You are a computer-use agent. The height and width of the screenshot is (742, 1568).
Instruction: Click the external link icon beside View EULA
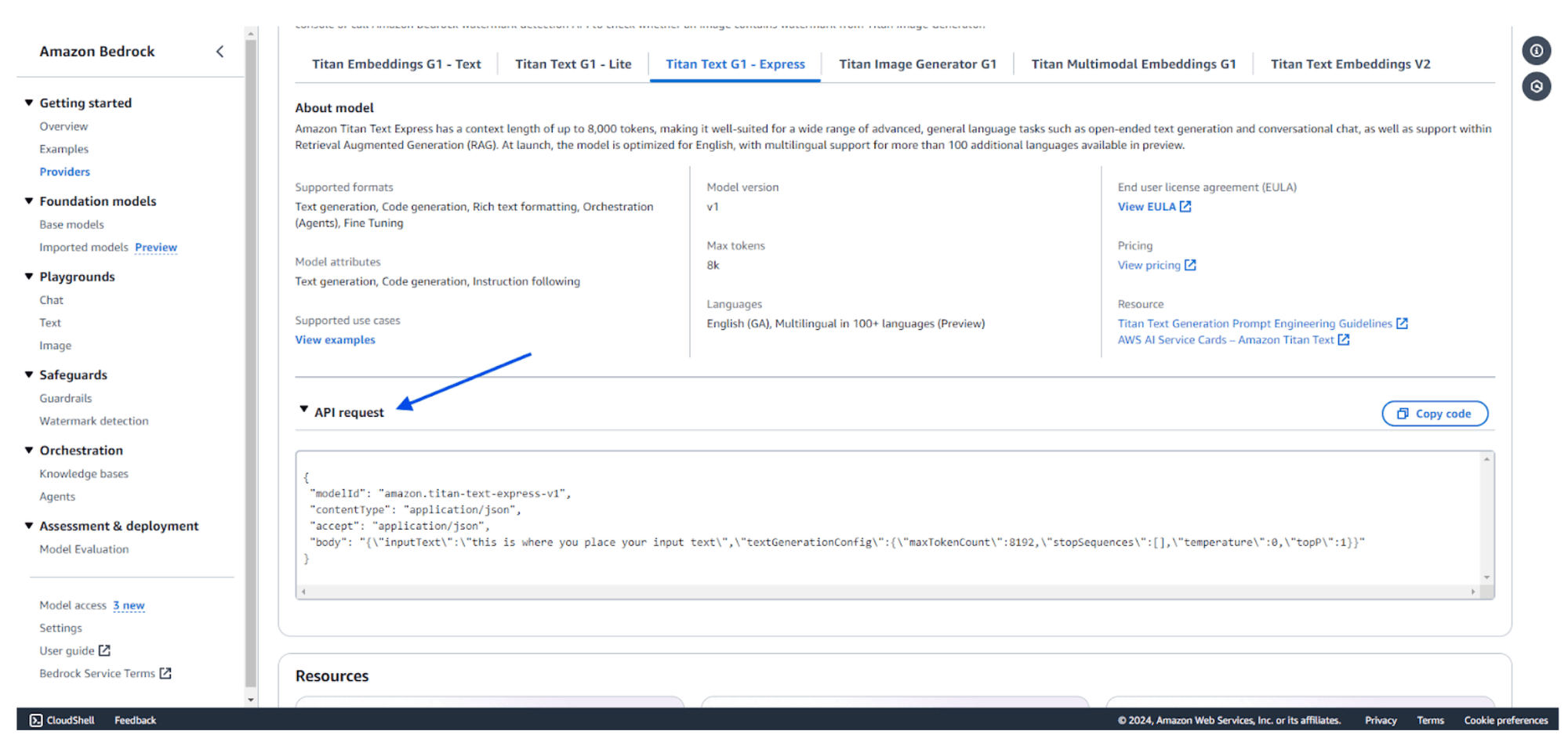(x=1185, y=207)
